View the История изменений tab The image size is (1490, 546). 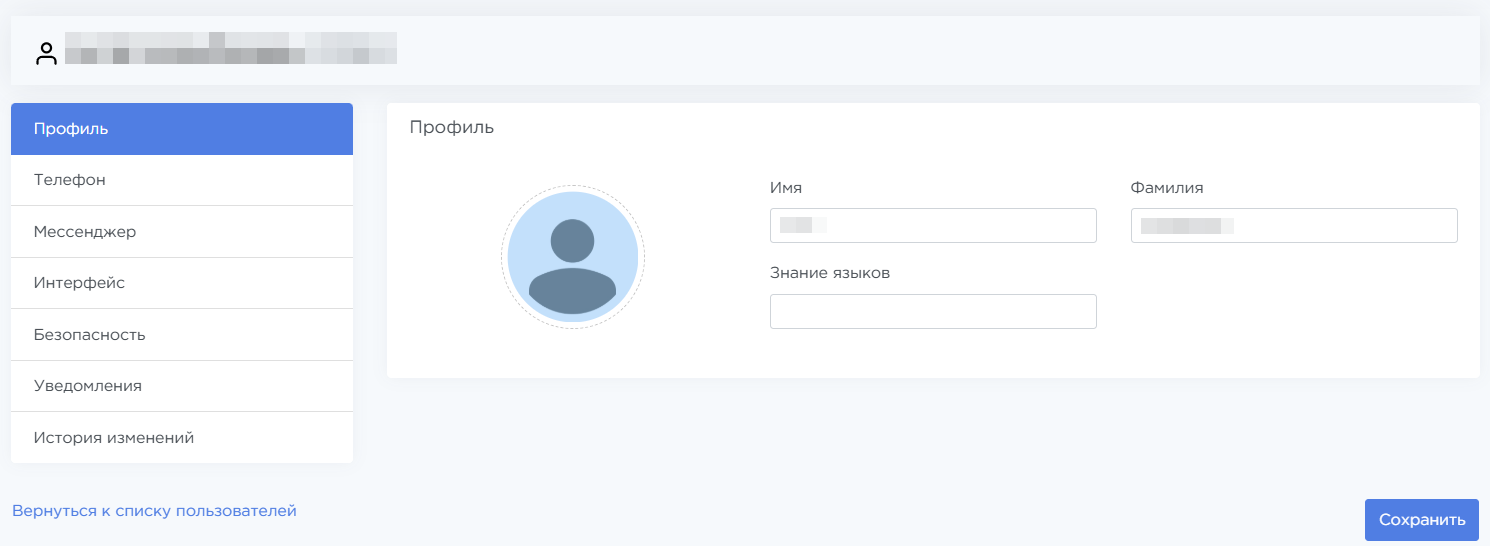[x=181, y=438]
